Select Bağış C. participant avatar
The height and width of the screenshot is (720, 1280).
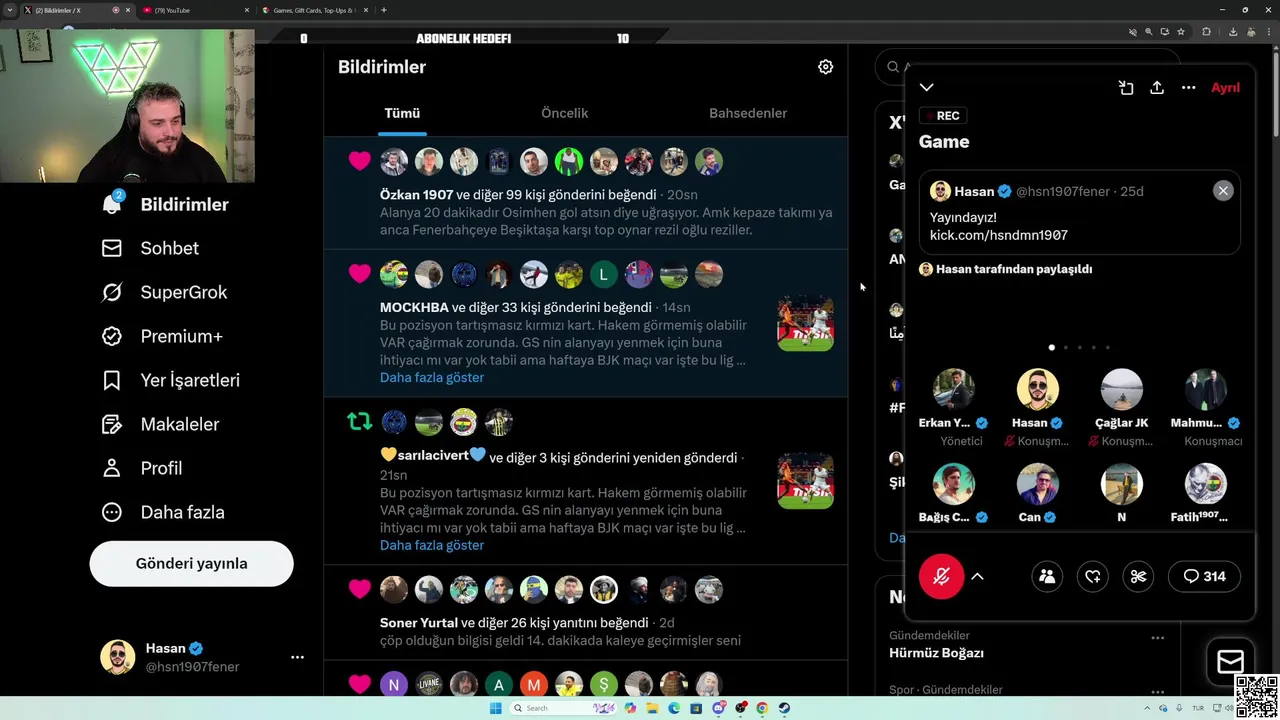pyautogui.click(x=953, y=485)
